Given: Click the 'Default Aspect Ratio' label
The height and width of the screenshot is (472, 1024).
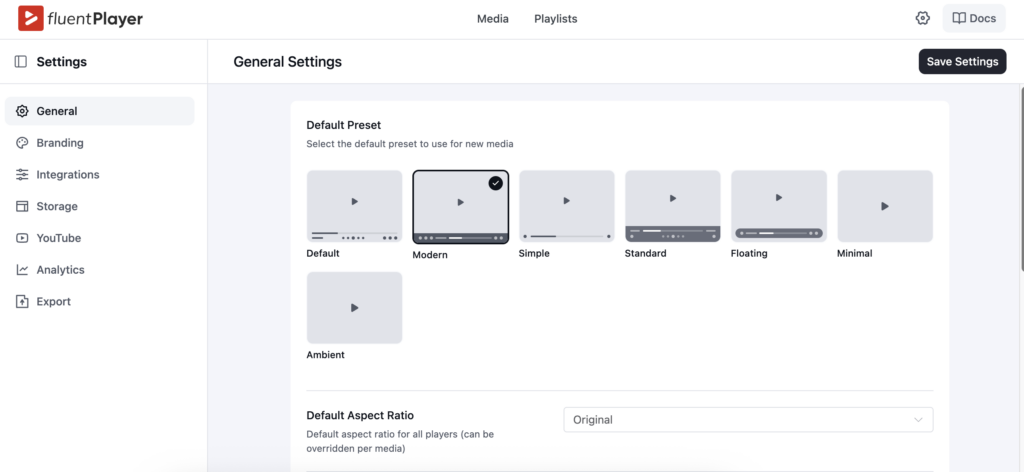Looking at the screenshot, I should (x=360, y=415).
